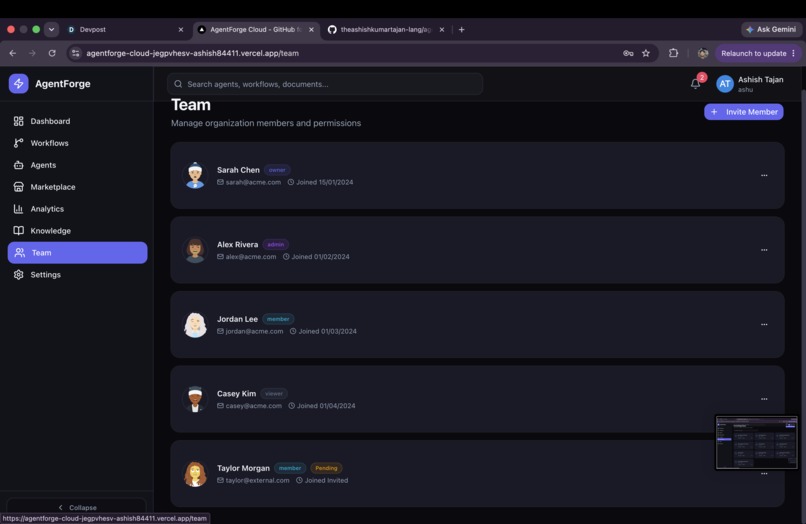Switch to the AgentForge Cloud - GitHub tab

pyautogui.click(x=256, y=29)
